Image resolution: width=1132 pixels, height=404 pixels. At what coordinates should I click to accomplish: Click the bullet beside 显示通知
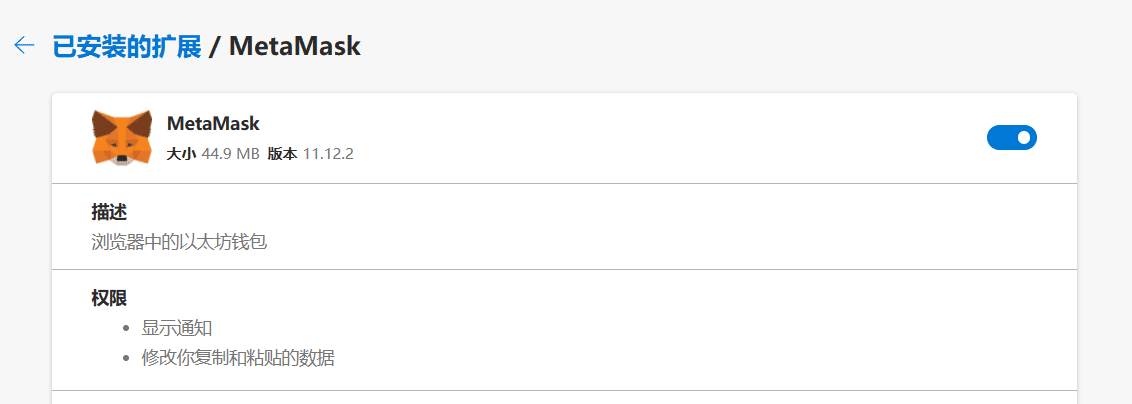pos(126,329)
